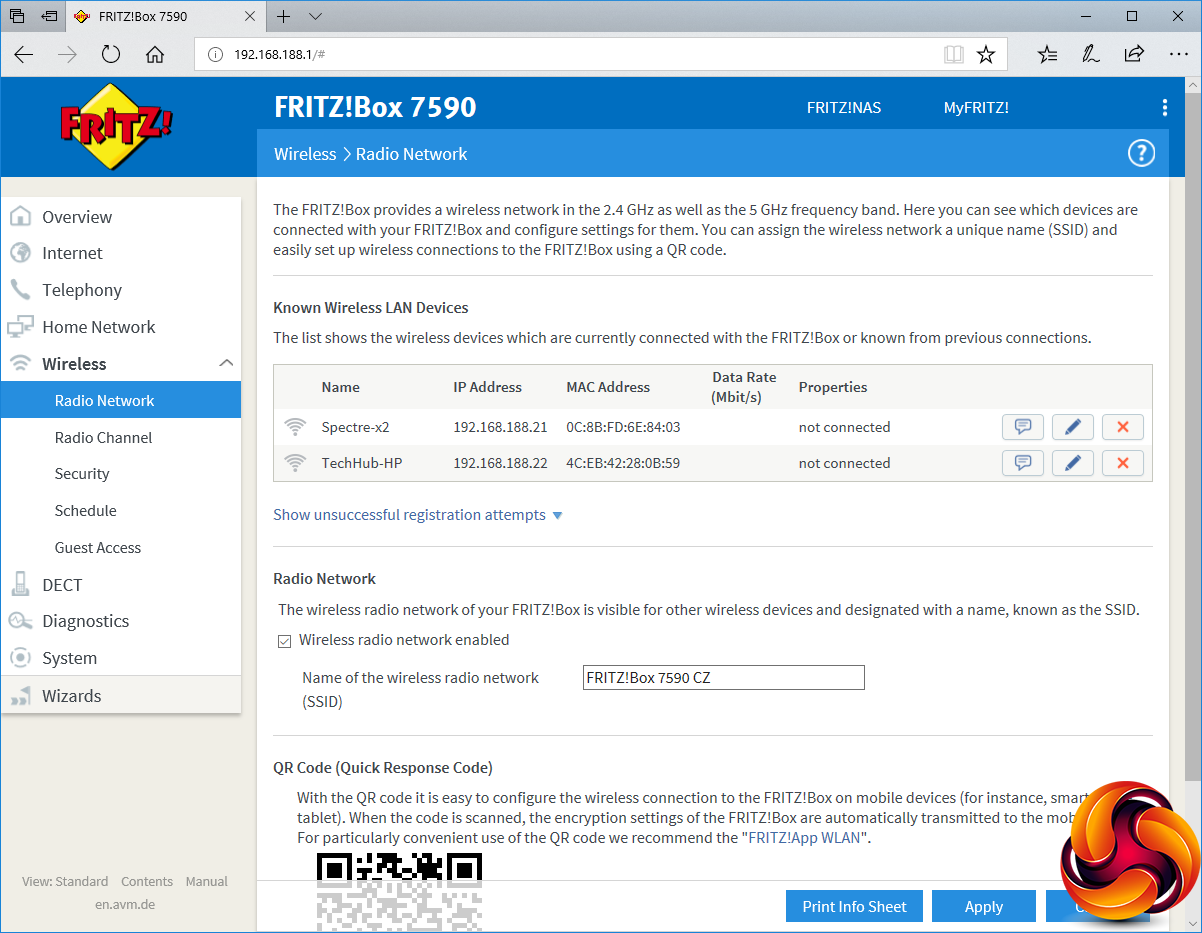Click the browser forward arrow
1202x933 pixels.
tap(67, 54)
